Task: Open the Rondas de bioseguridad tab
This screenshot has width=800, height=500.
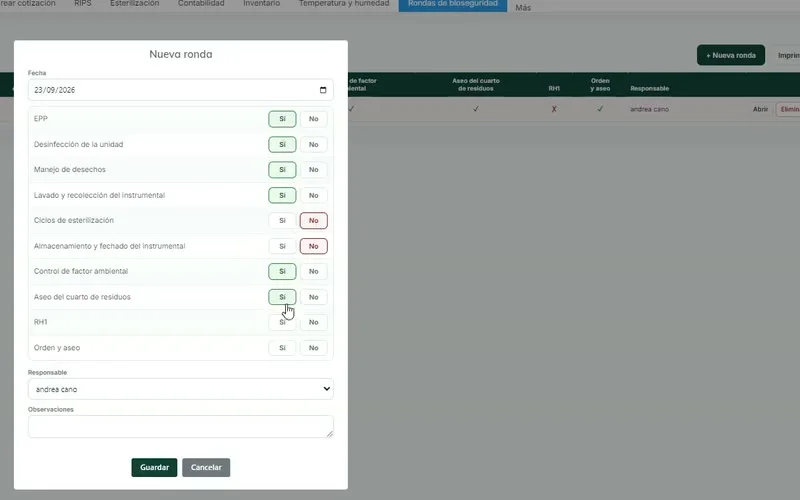Action: [453, 4]
